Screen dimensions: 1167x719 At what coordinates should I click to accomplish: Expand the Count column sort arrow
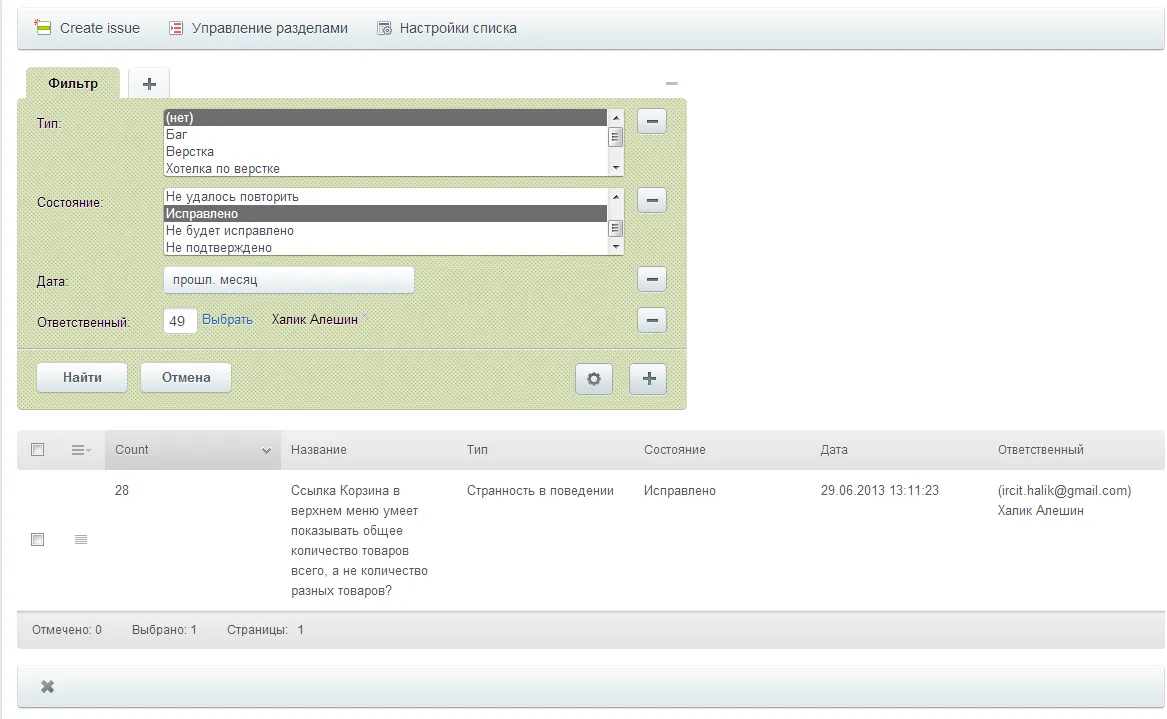click(x=266, y=450)
